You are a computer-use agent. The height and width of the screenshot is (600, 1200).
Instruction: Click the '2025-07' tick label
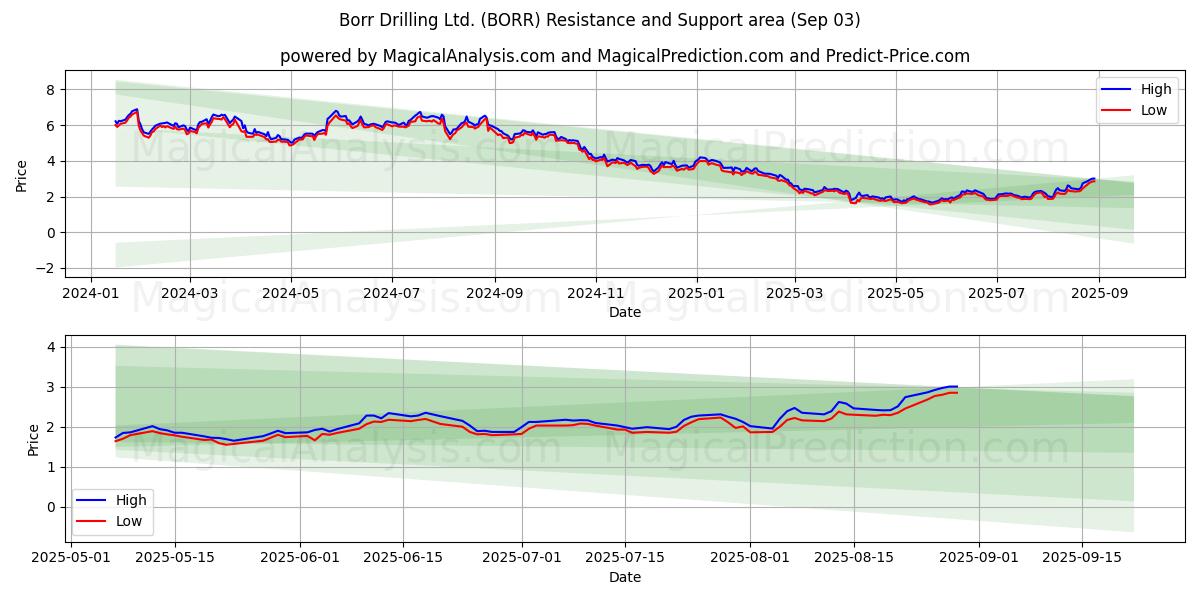(996, 293)
